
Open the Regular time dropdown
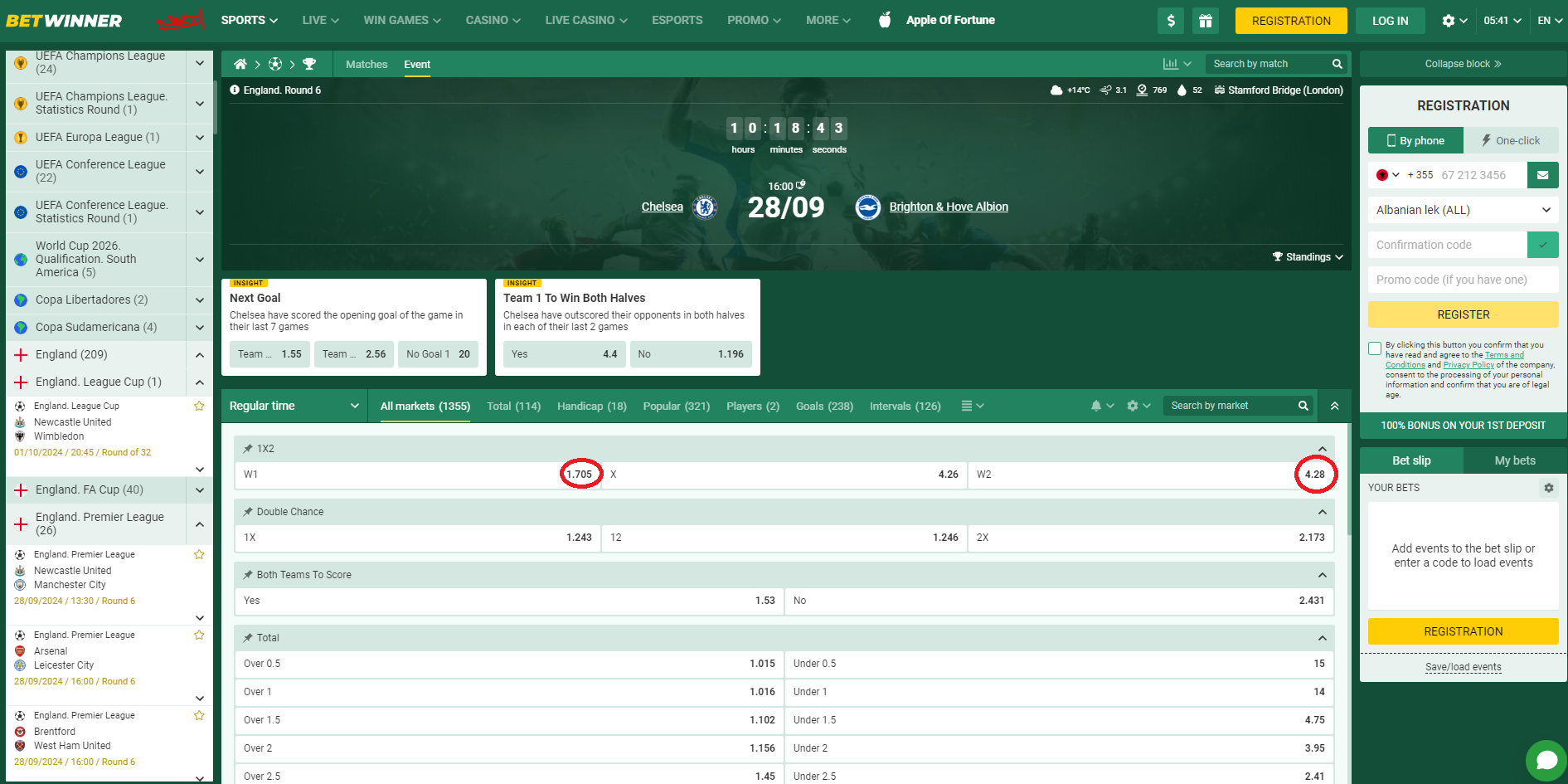[294, 406]
